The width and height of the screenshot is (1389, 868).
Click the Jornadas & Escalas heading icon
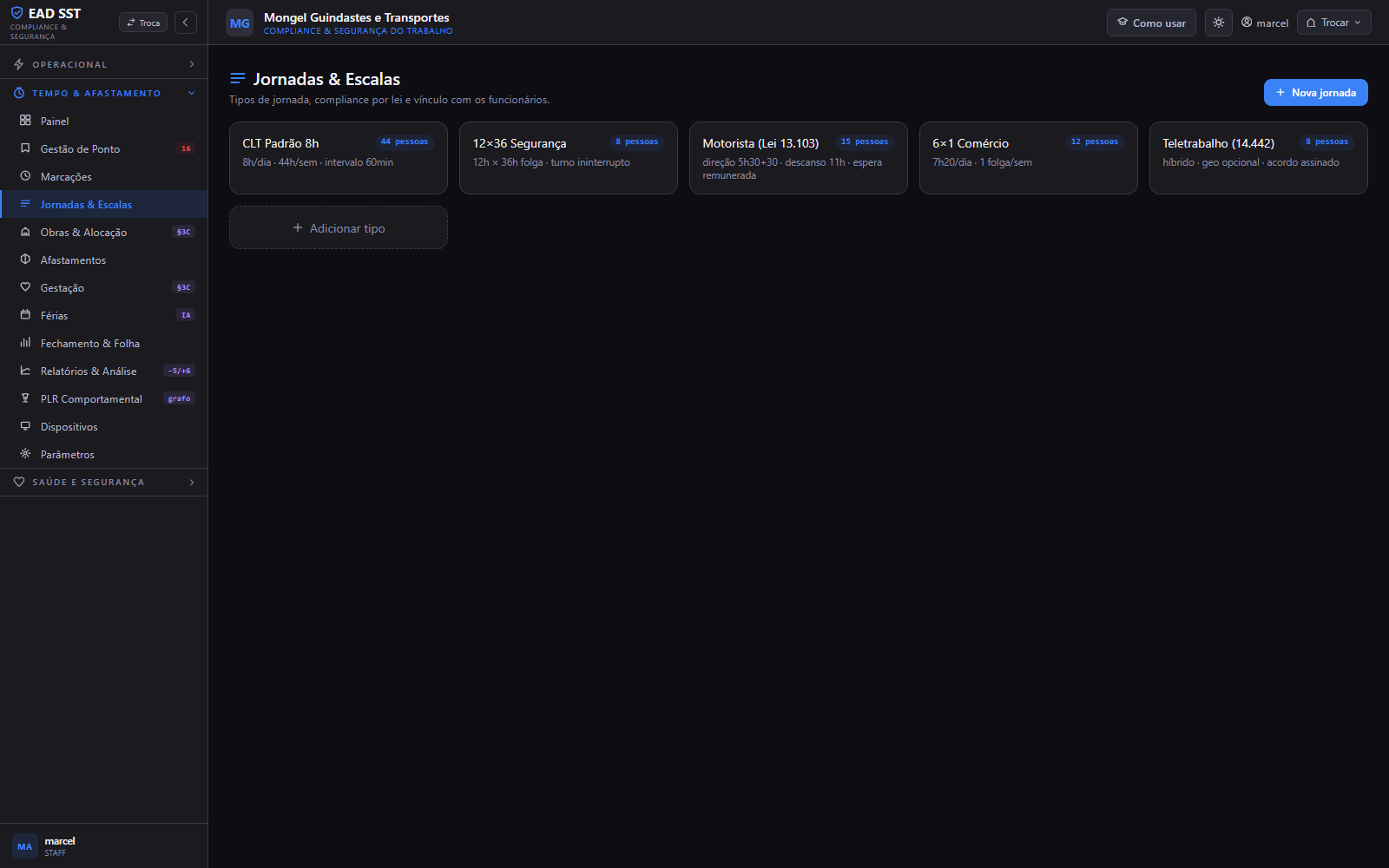237,78
